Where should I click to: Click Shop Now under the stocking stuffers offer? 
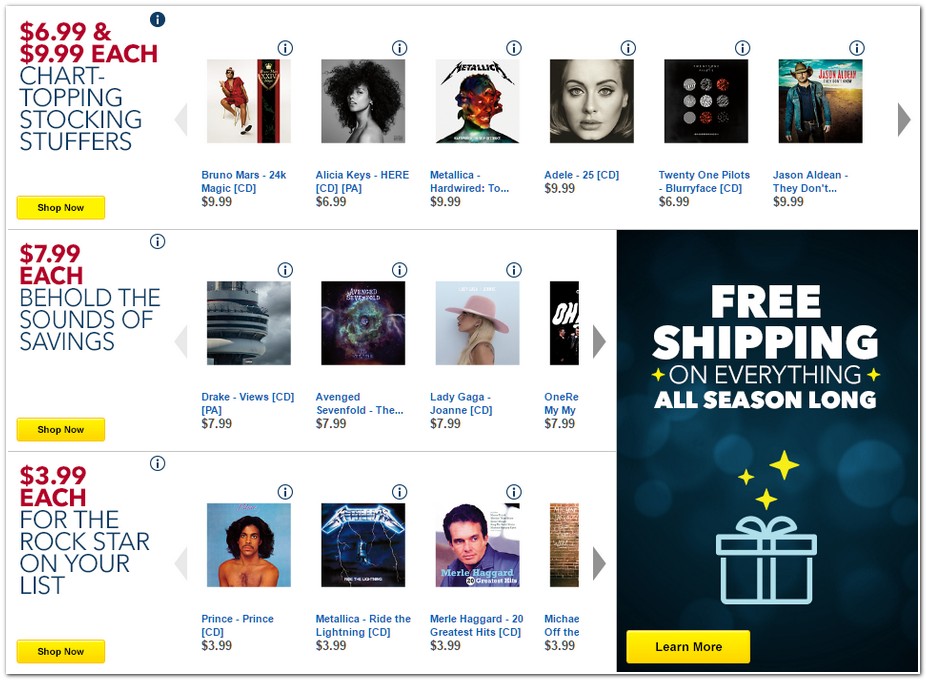(x=60, y=207)
